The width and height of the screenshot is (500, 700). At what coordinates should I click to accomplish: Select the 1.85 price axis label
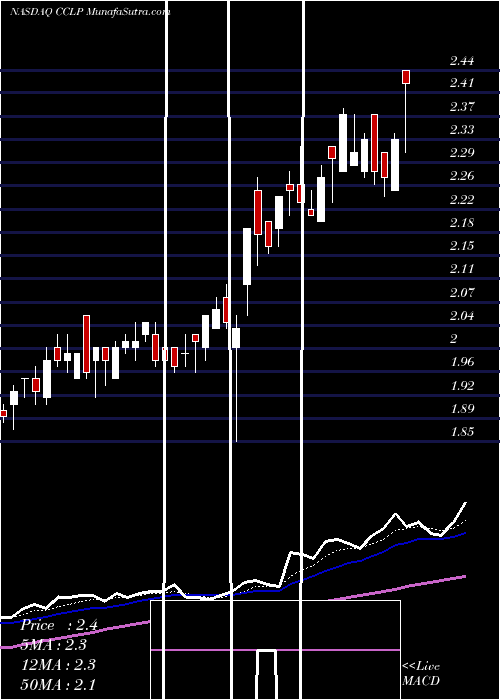pos(462,432)
